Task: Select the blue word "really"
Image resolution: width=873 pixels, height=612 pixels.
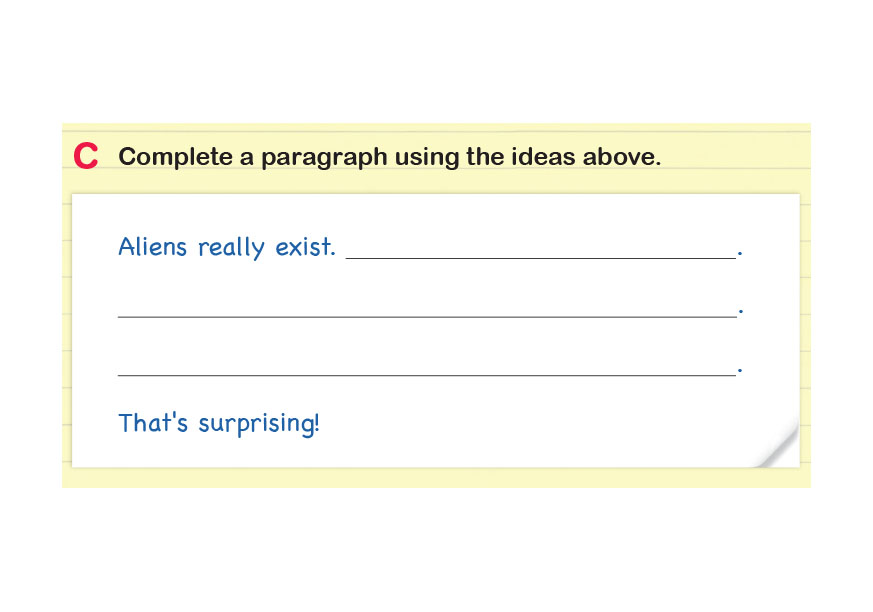Action: pos(232,247)
